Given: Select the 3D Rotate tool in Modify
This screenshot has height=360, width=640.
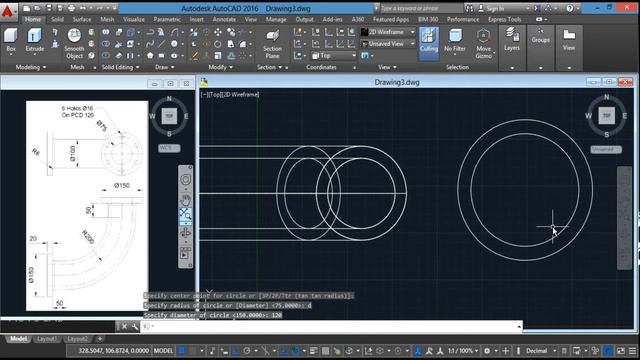Looking at the screenshot, I should (206, 44).
